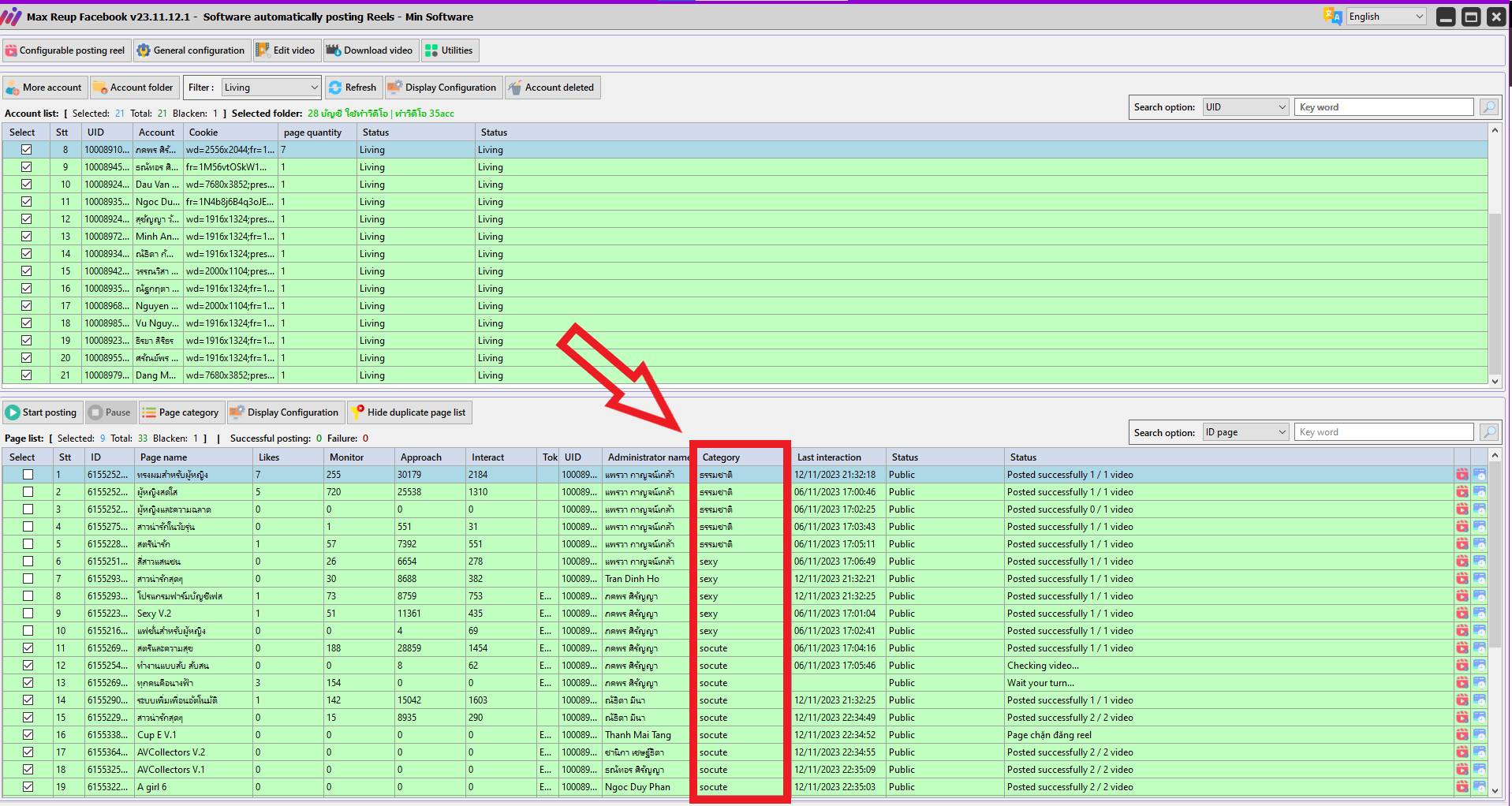The height and width of the screenshot is (806, 1512).
Task: Check page row 9 Sexy V.2 checkbox
Action: pyautogui.click(x=28, y=614)
